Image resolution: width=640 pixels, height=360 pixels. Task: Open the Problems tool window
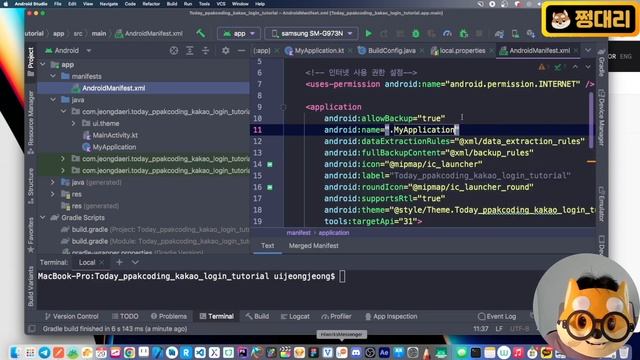169,316
